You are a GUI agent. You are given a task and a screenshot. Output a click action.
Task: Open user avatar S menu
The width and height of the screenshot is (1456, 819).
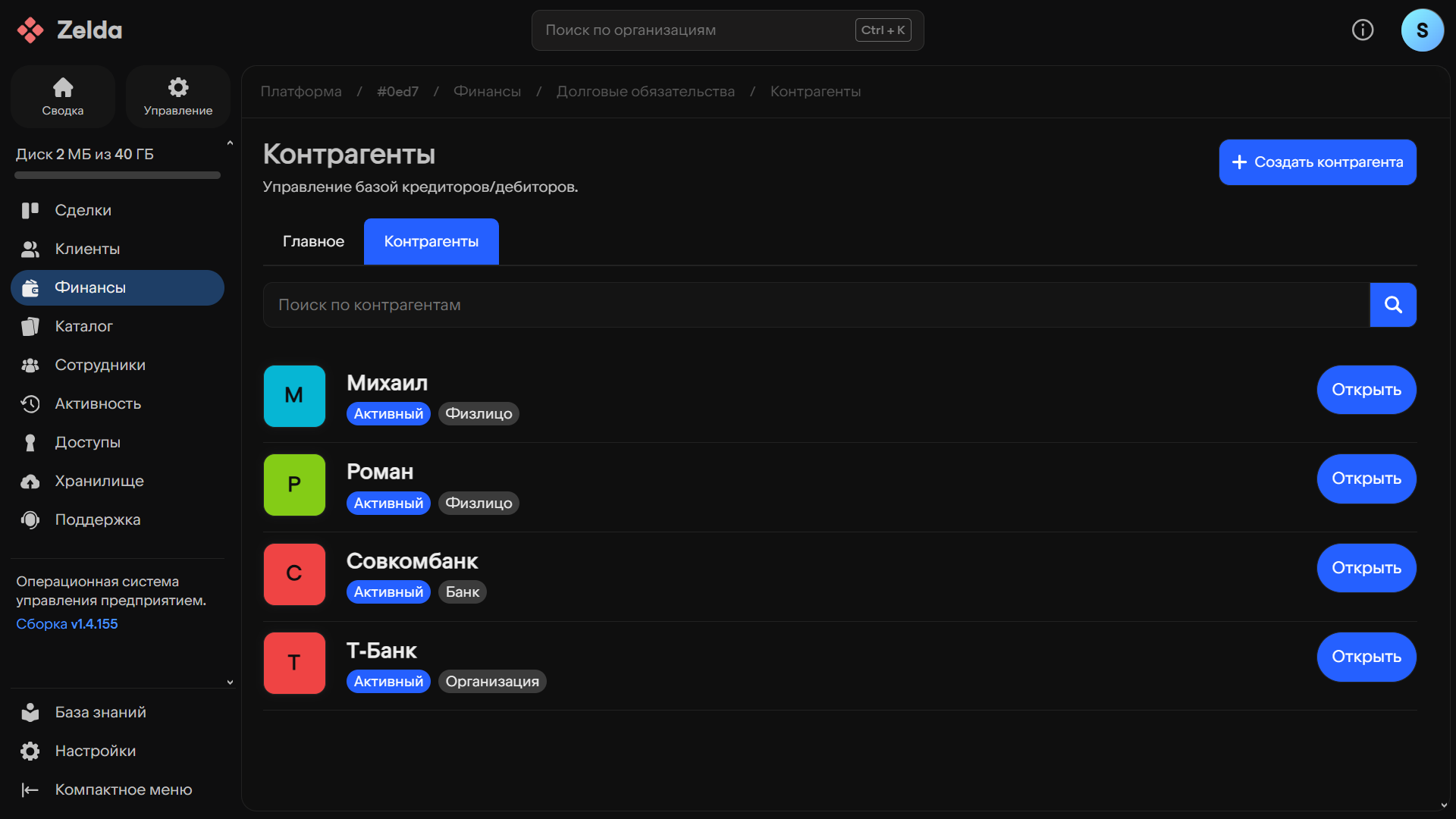pyautogui.click(x=1422, y=30)
